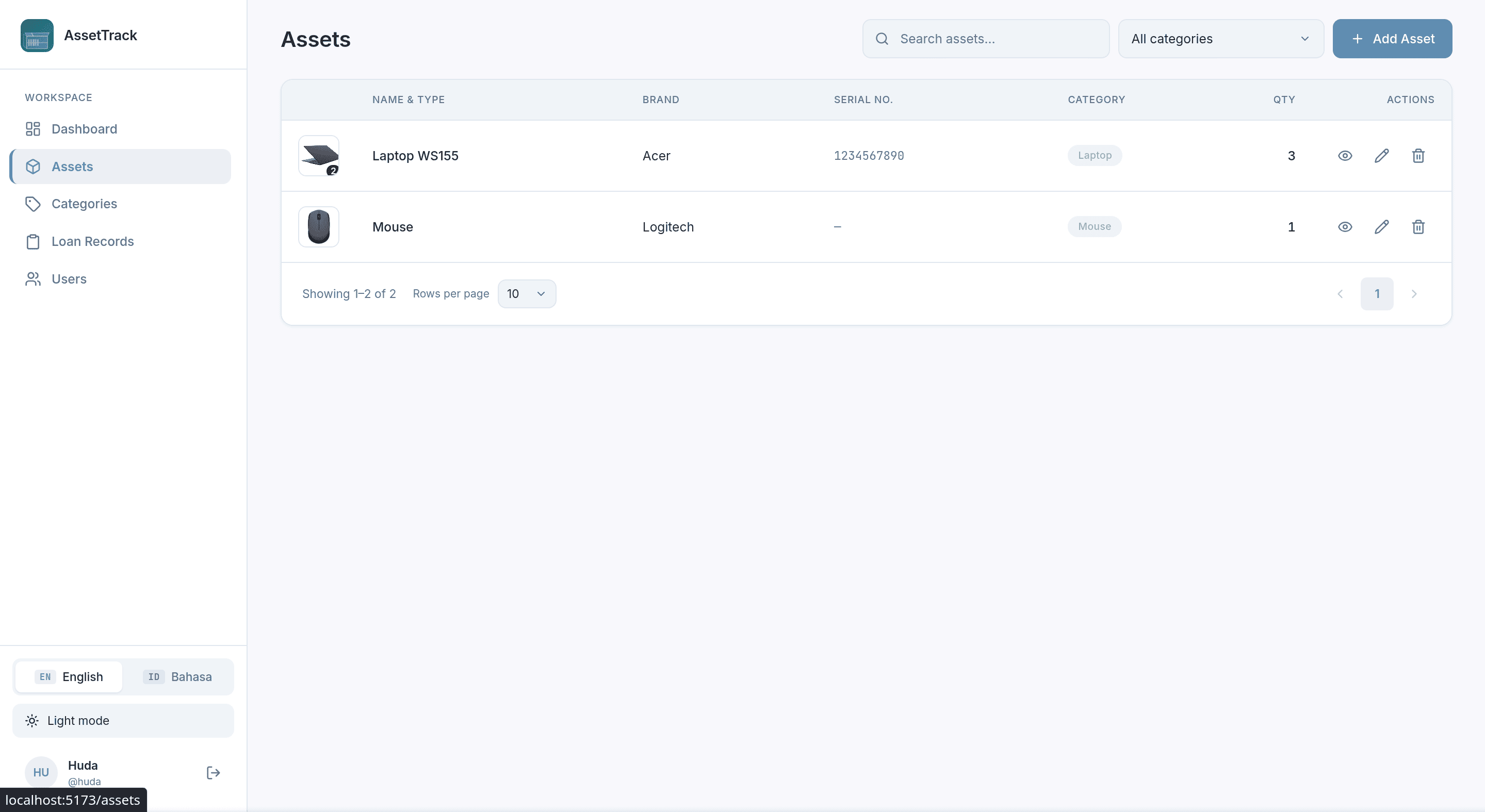
Task: Click the Acer brand cell
Action: tap(657, 156)
